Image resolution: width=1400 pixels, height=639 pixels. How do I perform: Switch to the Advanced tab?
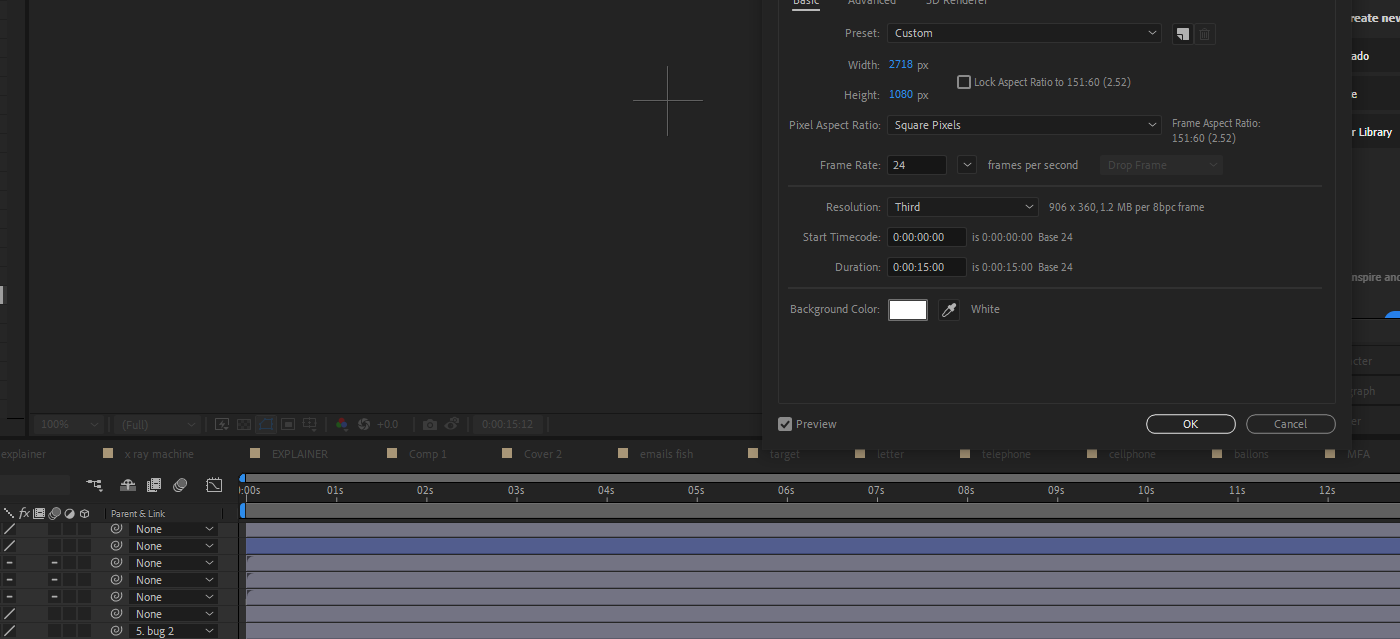(x=871, y=4)
